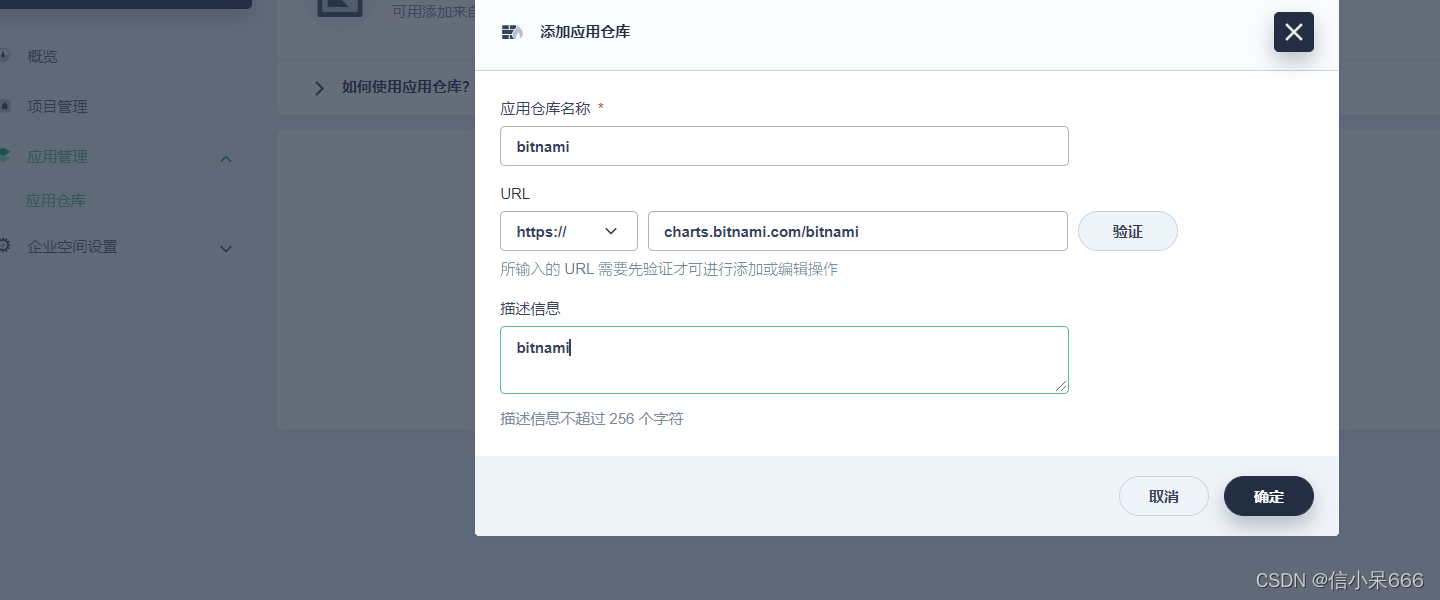The image size is (1440, 600).
Task: Confirm with the 确定 button
Action: [x=1268, y=496]
